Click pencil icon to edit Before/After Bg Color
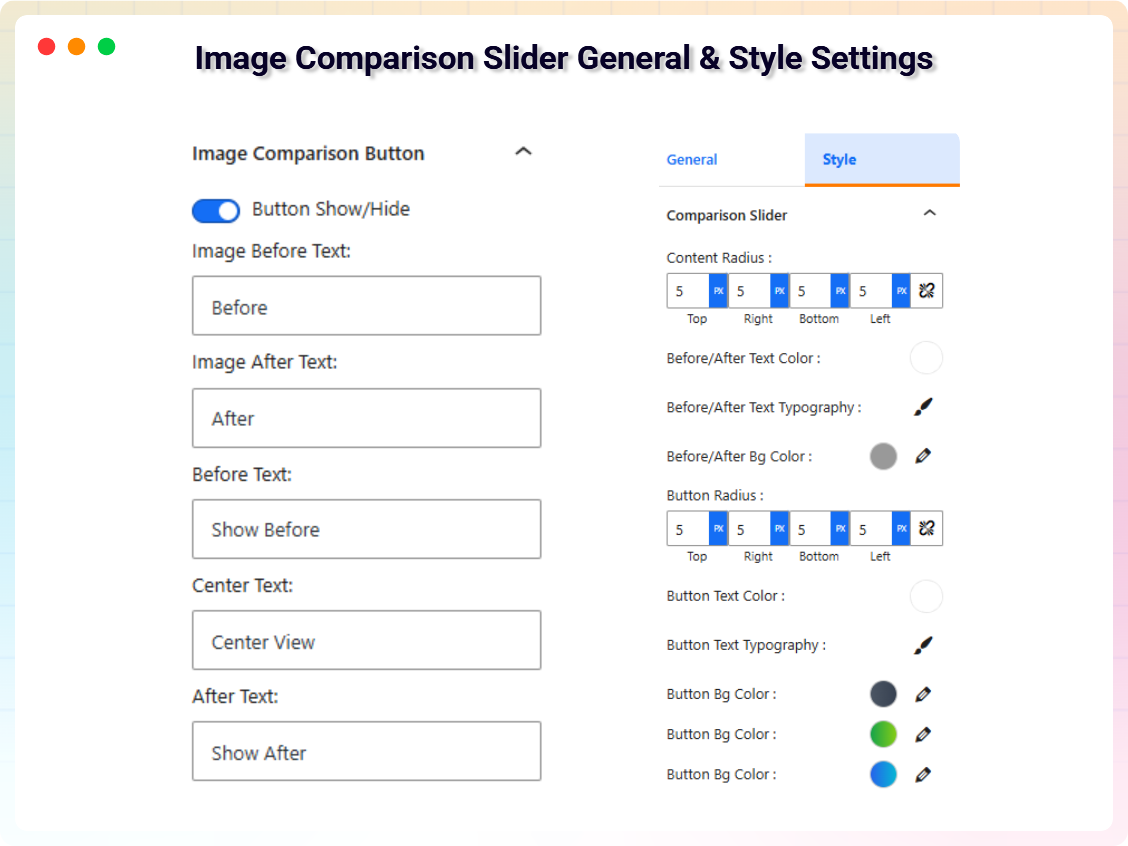The image size is (1128, 846). pyautogui.click(x=923, y=456)
